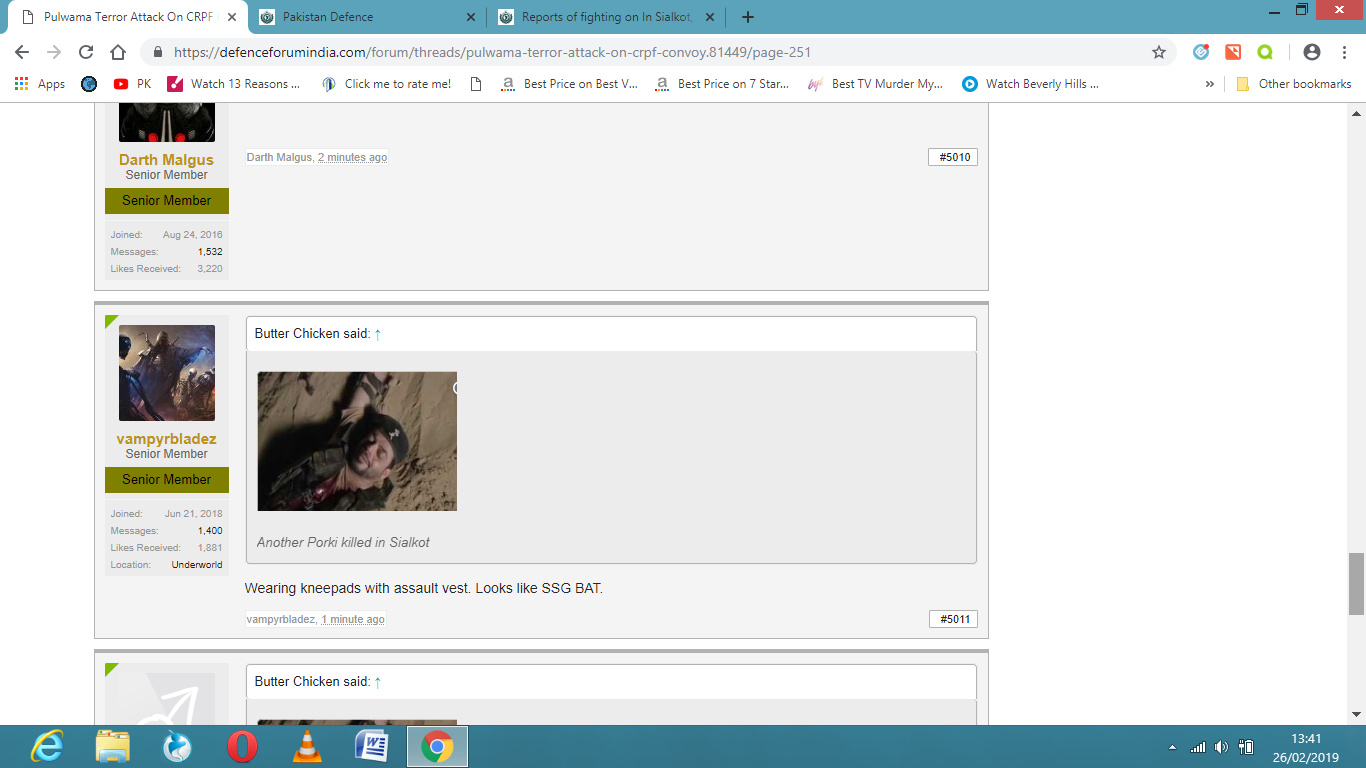Open the network signal tray icon
This screenshot has width=1366, height=768.
1198,747
